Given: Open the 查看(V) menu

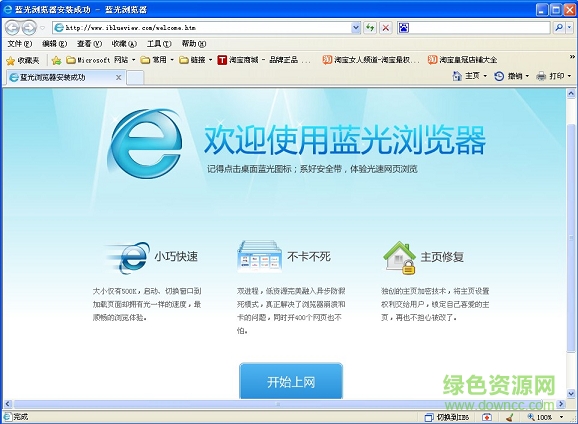Looking at the screenshot, I should [89, 44].
